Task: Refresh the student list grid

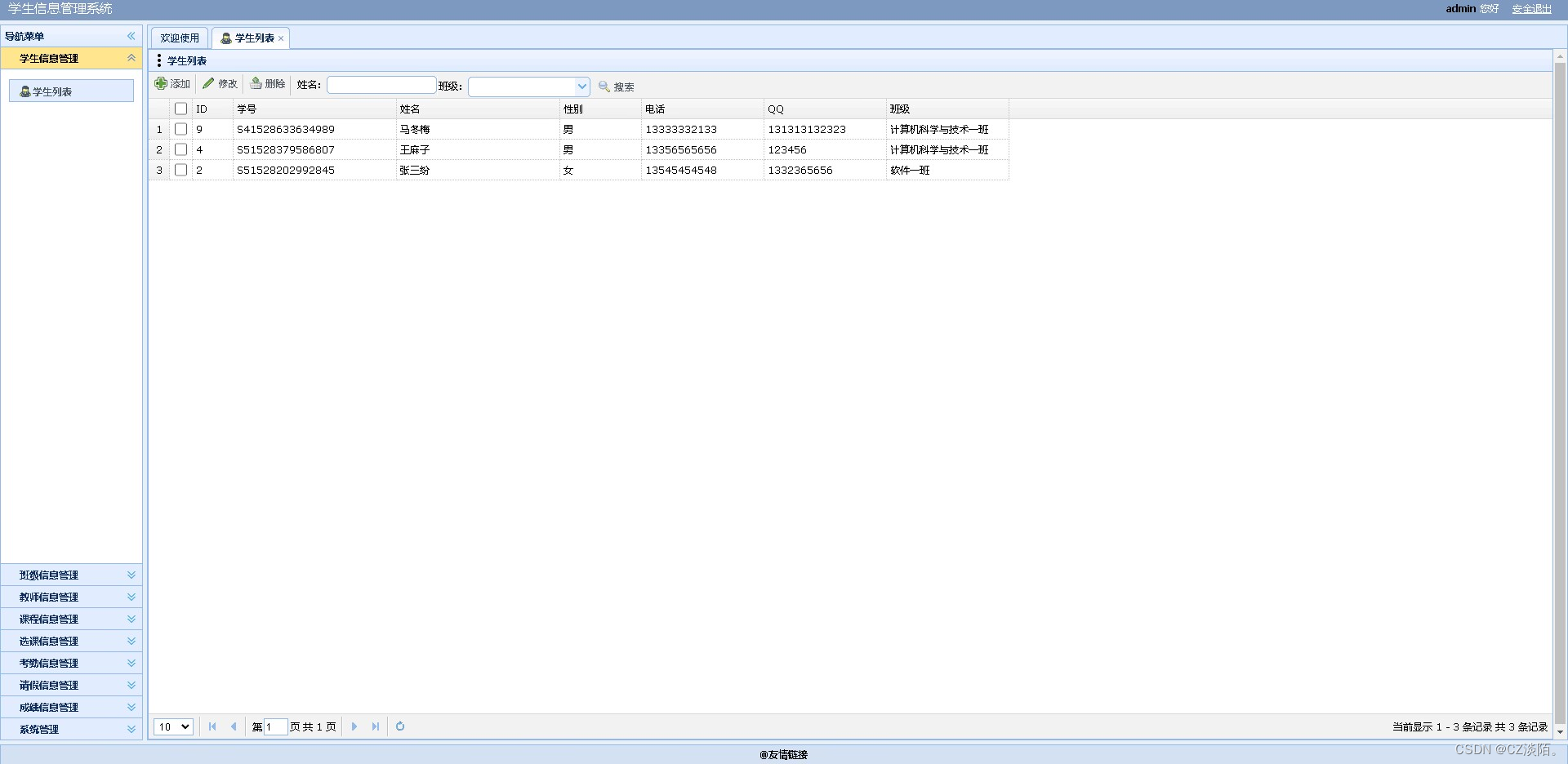Action: (x=400, y=726)
